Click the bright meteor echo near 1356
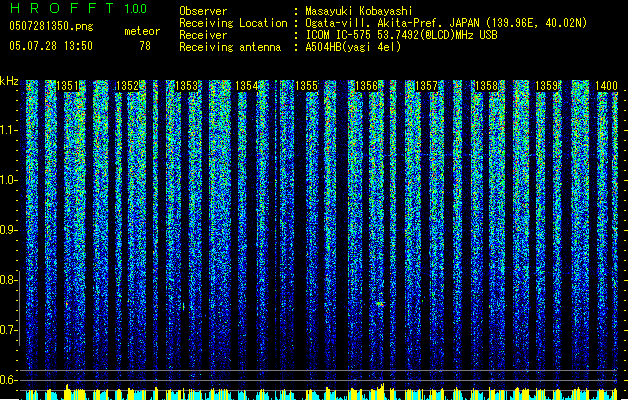 (x=380, y=304)
